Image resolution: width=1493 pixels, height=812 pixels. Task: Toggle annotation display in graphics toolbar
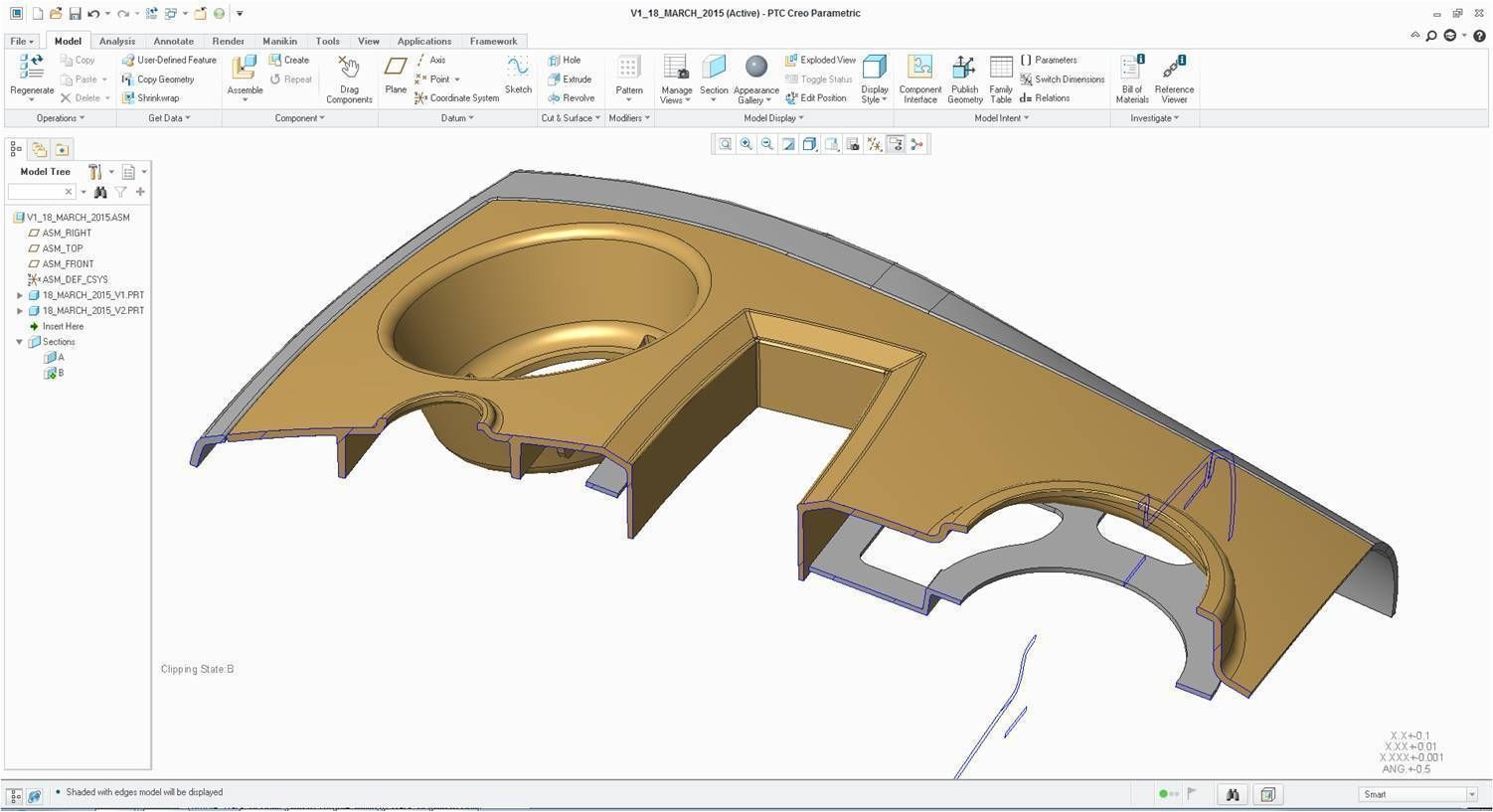click(x=896, y=144)
